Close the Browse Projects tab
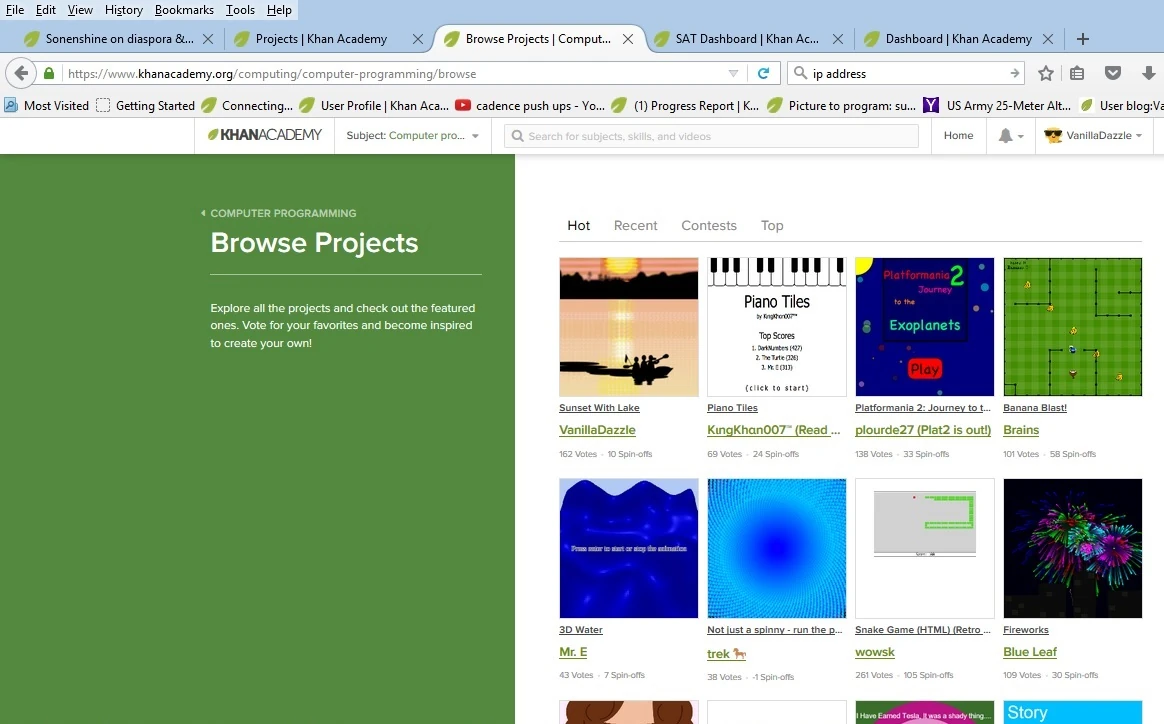The image size is (1164, 724). 628,39
